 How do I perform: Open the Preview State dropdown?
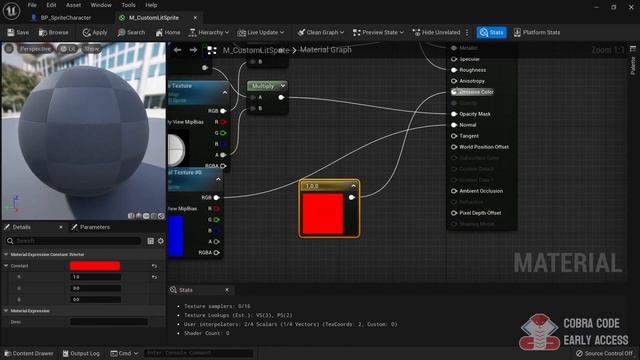pos(378,32)
